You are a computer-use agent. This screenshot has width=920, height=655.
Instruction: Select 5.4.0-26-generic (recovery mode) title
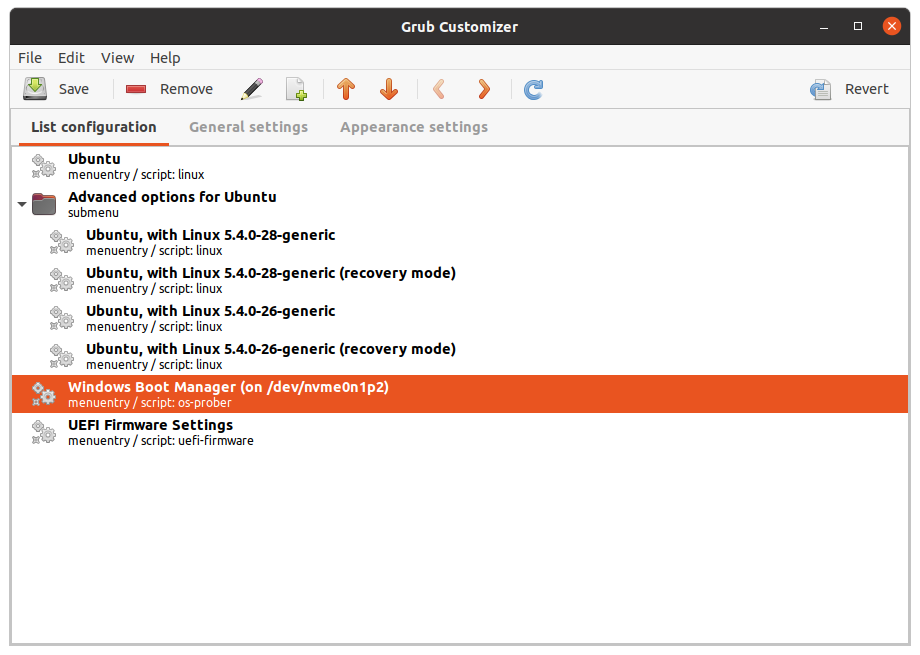tap(271, 349)
